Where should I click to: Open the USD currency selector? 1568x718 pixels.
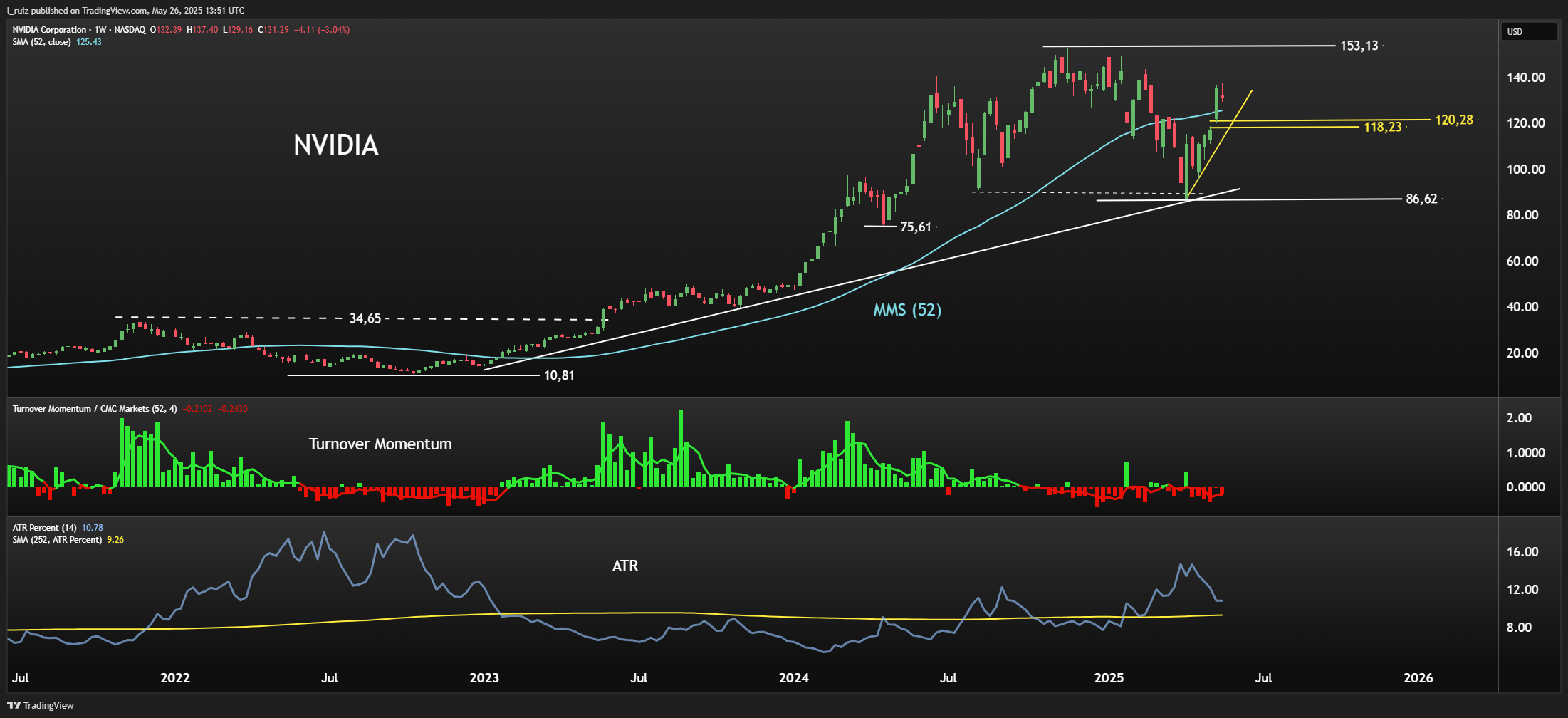(1529, 31)
